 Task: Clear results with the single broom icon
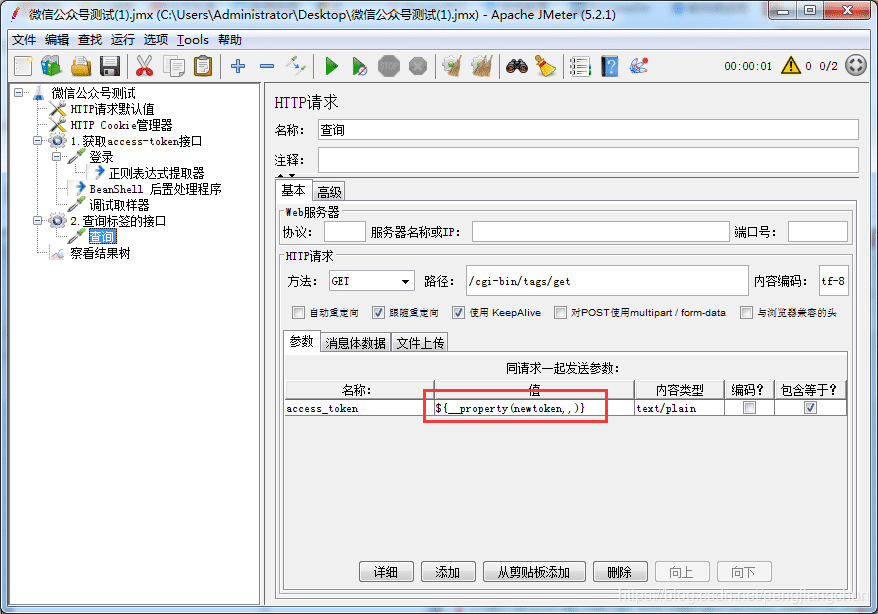point(452,66)
